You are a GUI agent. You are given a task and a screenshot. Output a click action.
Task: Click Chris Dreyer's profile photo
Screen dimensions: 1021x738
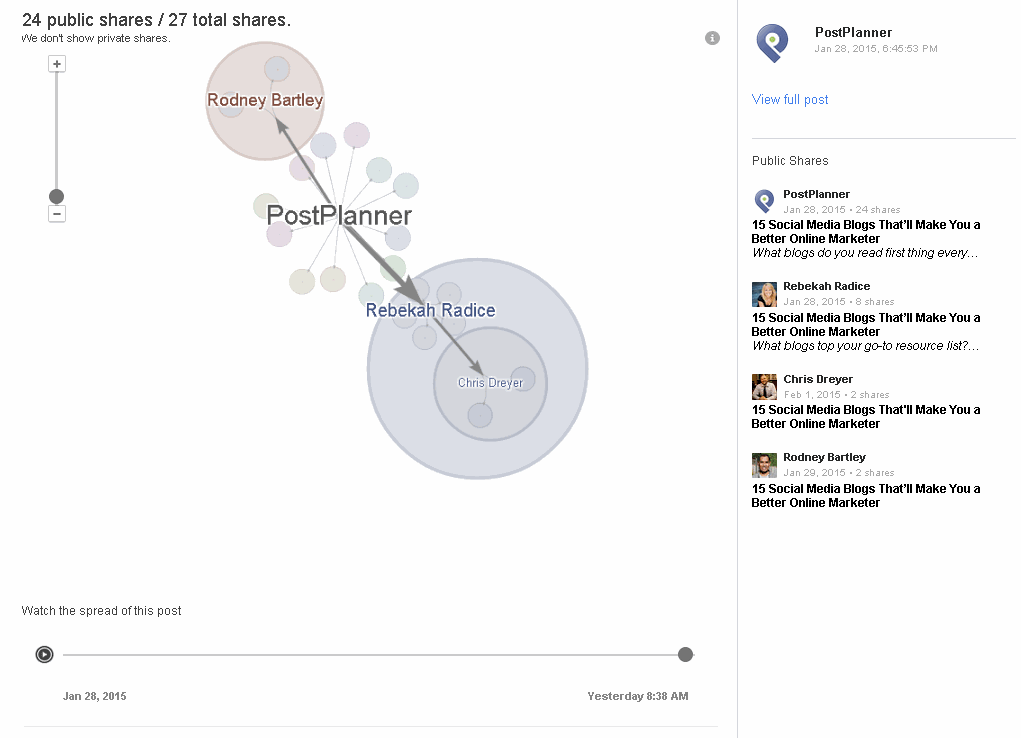tap(764, 387)
